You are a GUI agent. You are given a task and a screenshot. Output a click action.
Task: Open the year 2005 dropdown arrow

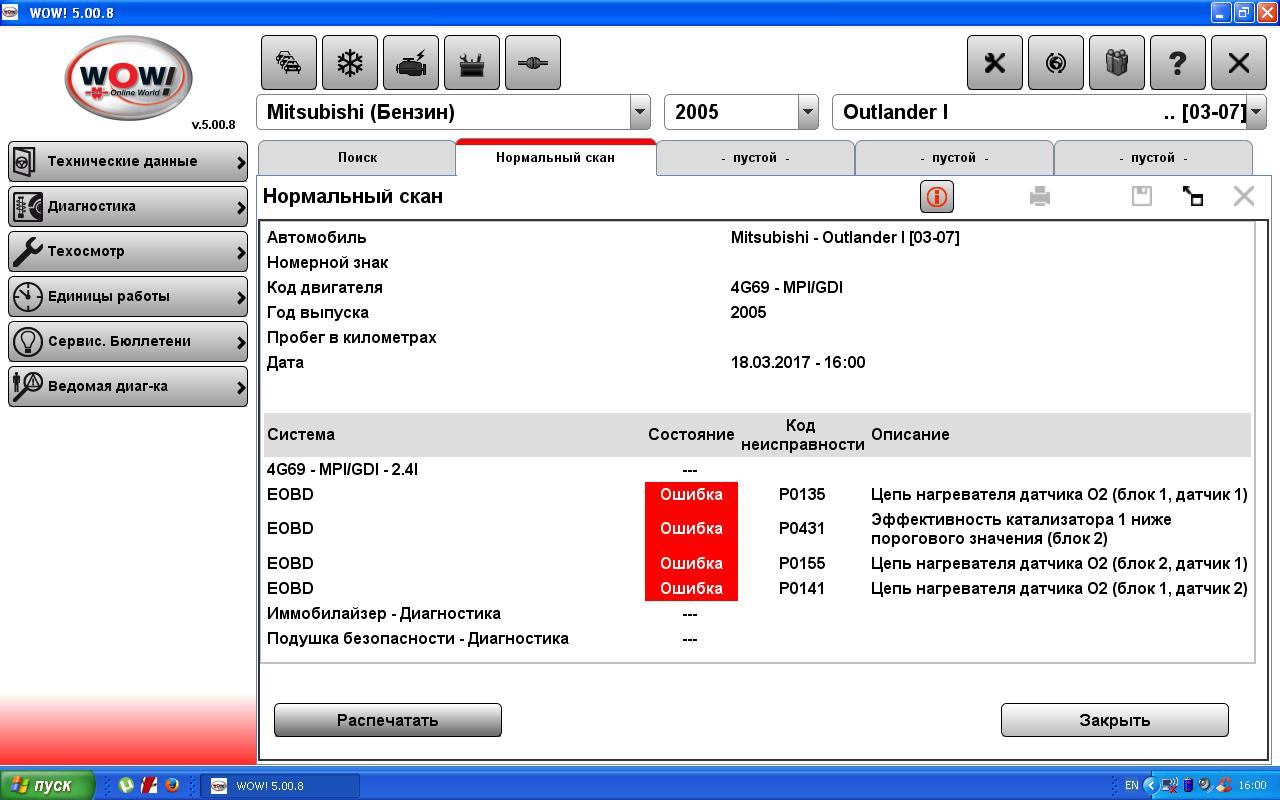808,112
